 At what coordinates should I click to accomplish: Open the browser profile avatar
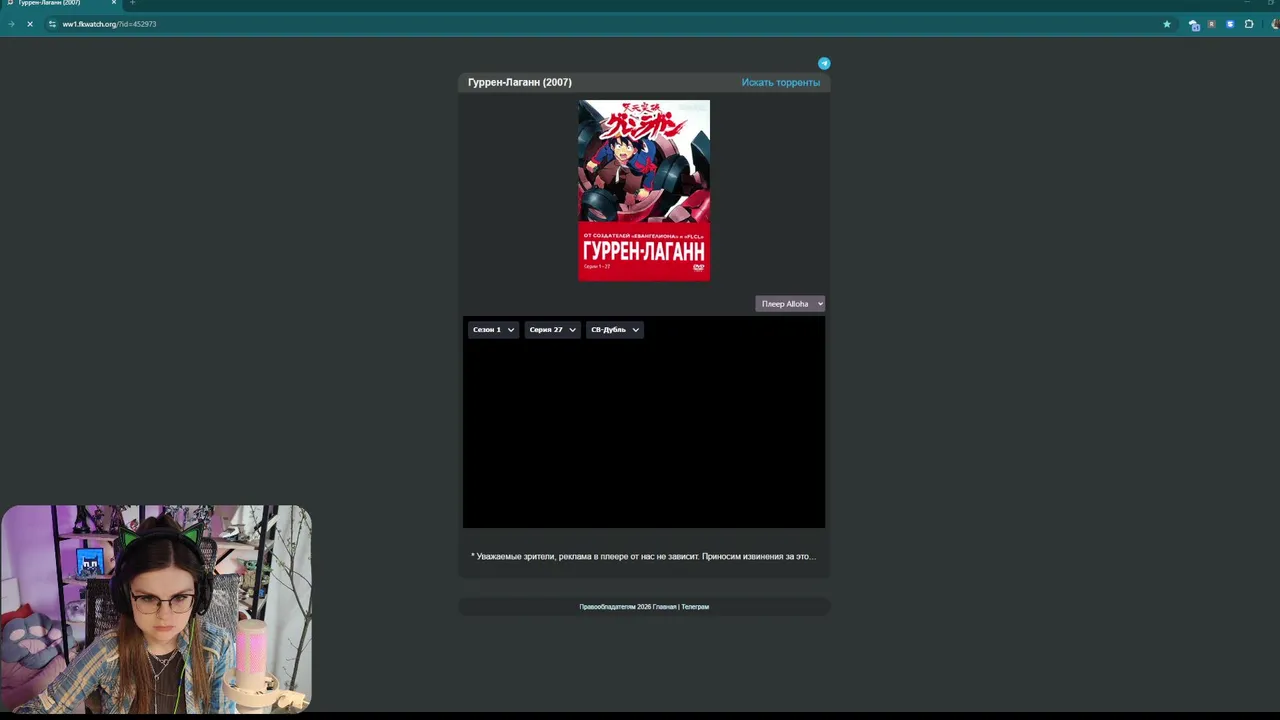(1275, 24)
